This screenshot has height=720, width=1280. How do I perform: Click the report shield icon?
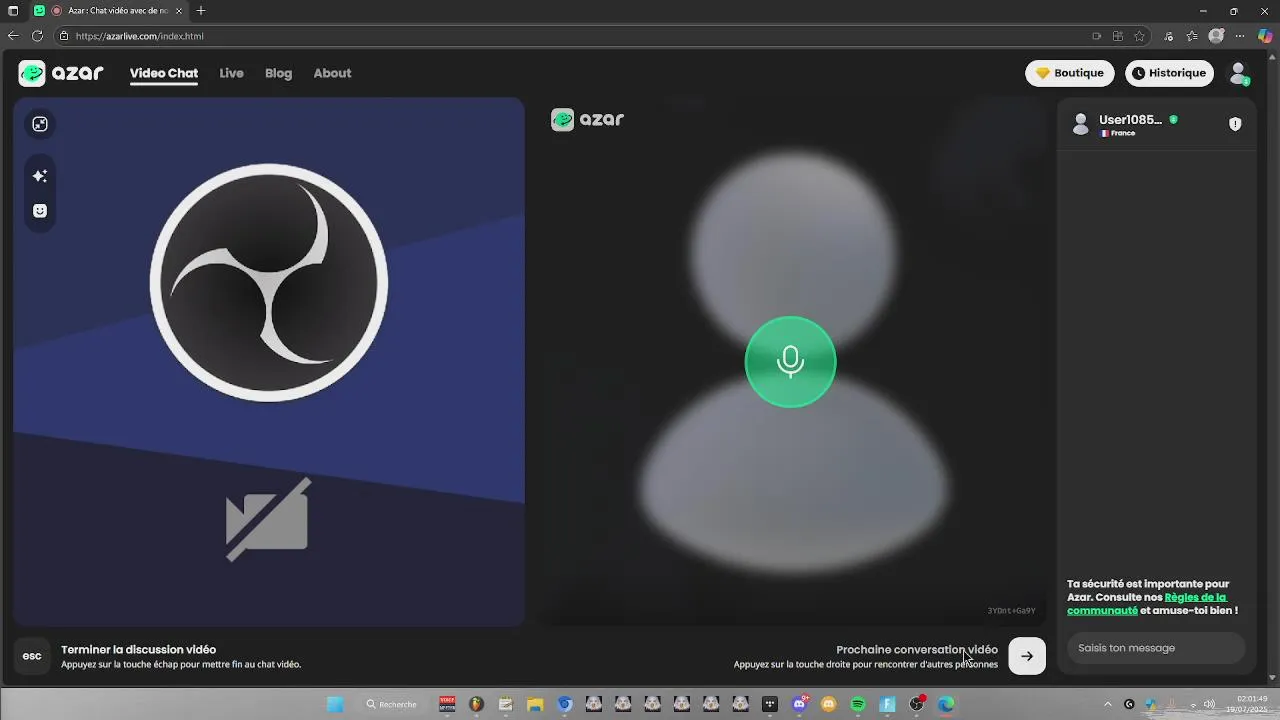pyautogui.click(x=1235, y=124)
